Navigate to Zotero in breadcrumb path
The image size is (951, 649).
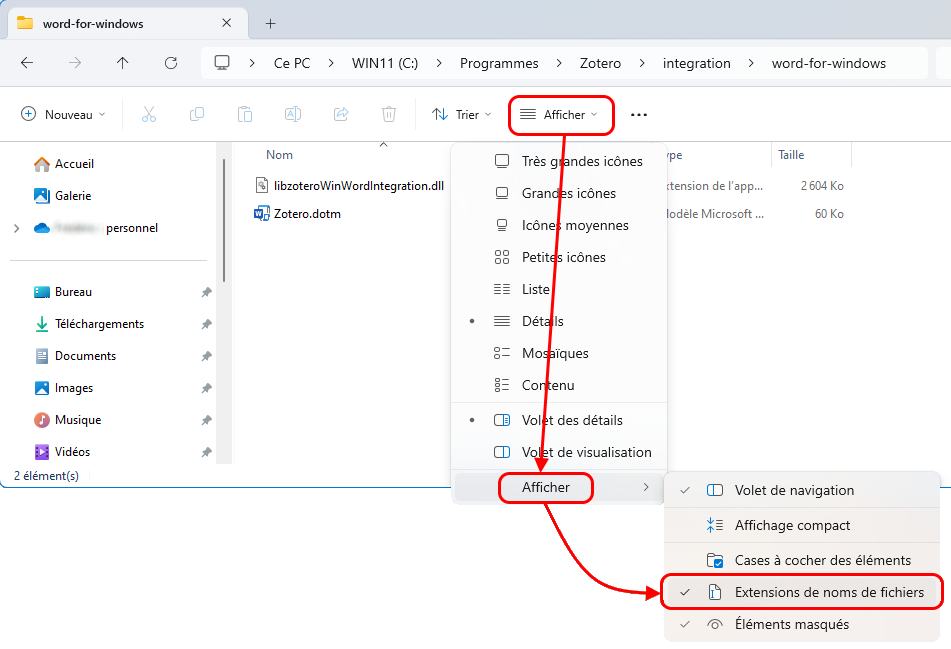[600, 63]
